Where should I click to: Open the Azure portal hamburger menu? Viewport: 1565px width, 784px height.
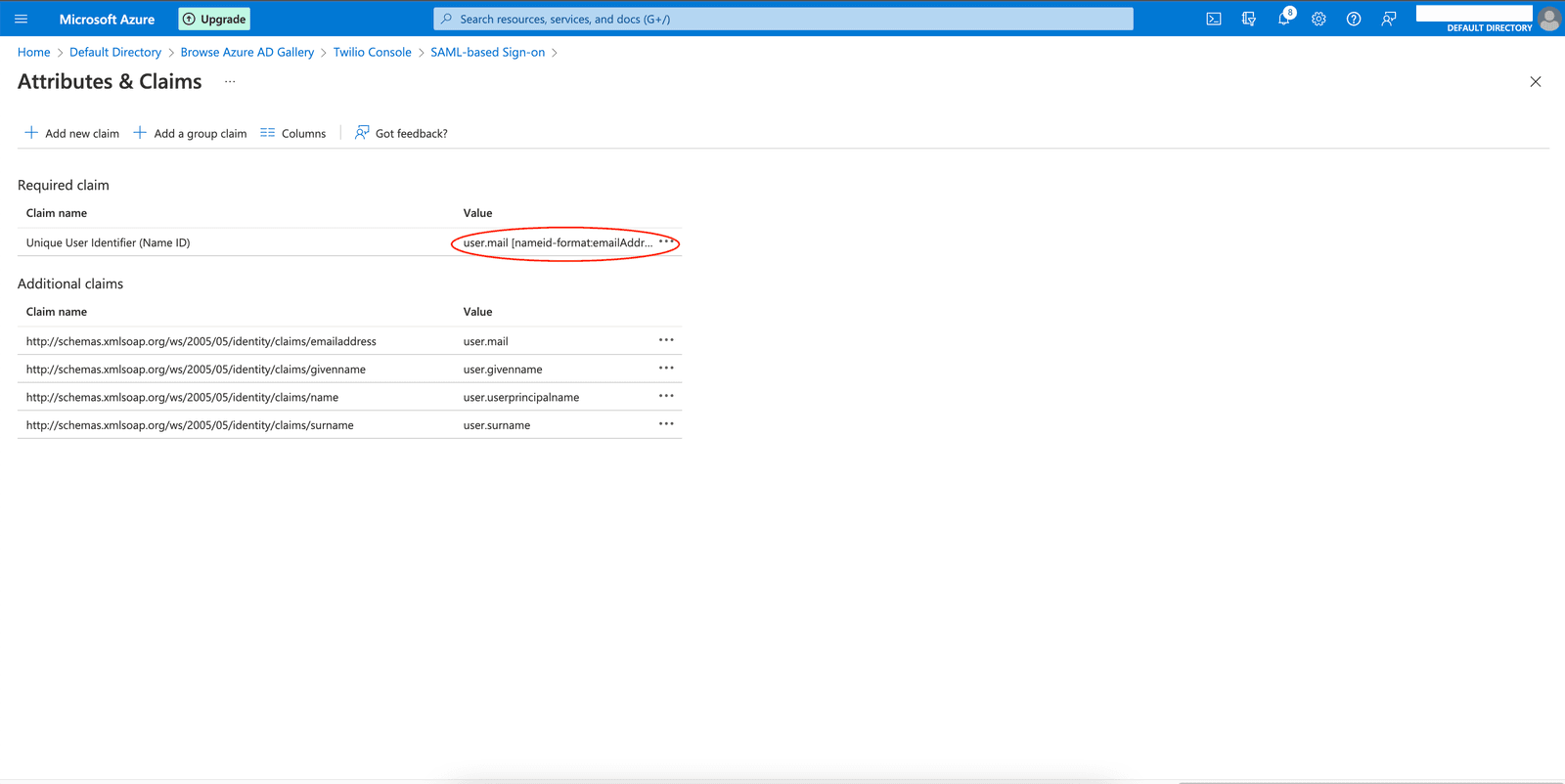(x=21, y=19)
